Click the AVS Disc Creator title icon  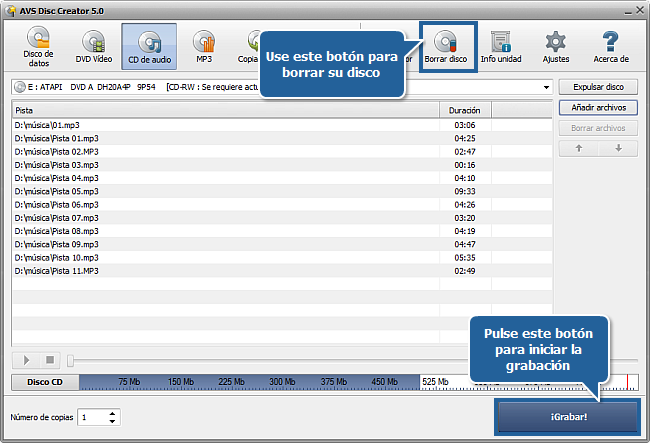(x=12, y=11)
